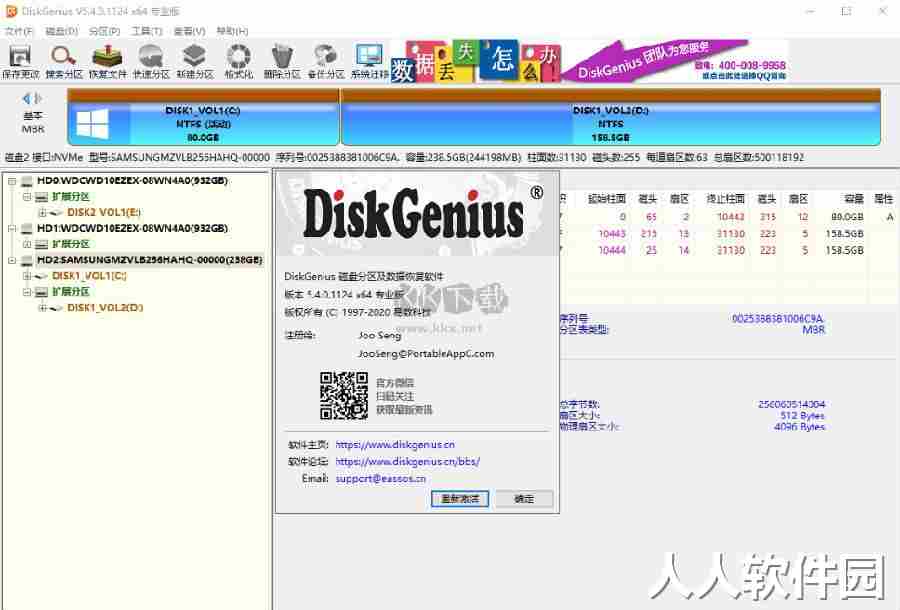900x610 pixels.
Task: Select HD2:SAMSUNG MZVLB256HAHQ disk entry
Action: (x=149, y=260)
